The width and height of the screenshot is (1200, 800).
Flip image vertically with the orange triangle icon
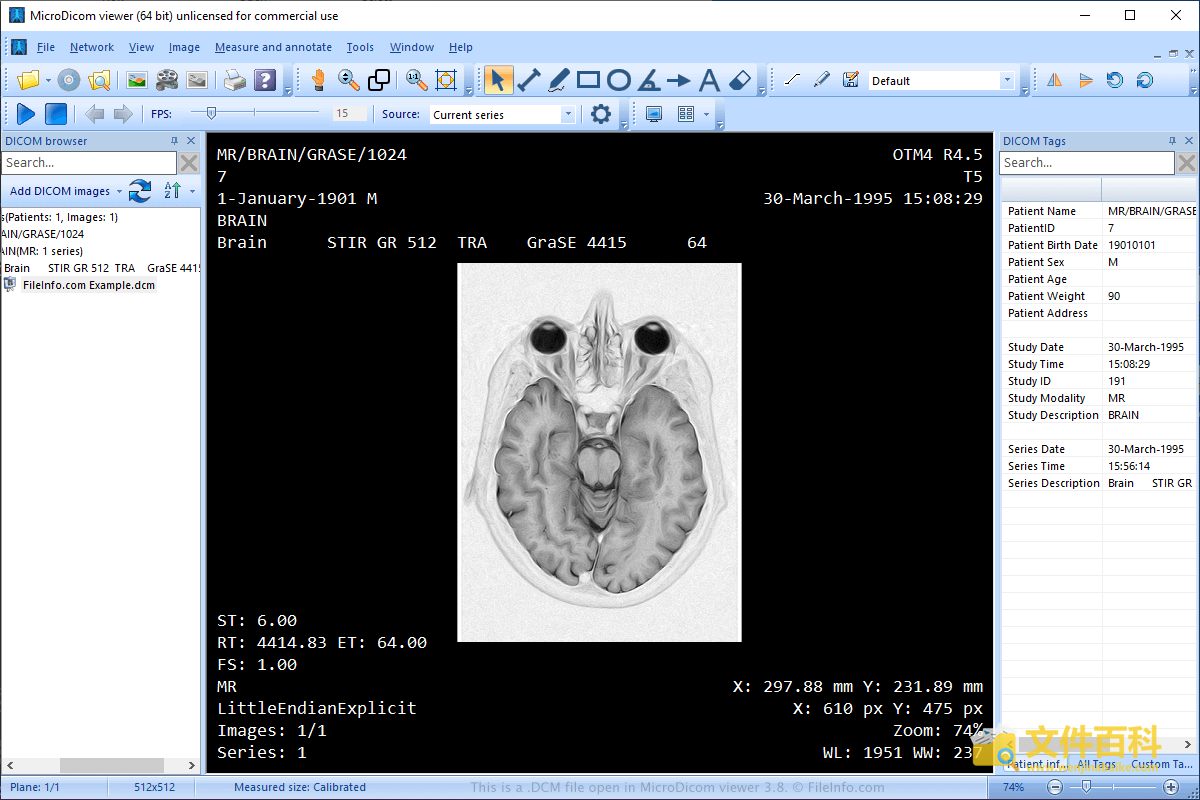click(x=1085, y=80)
